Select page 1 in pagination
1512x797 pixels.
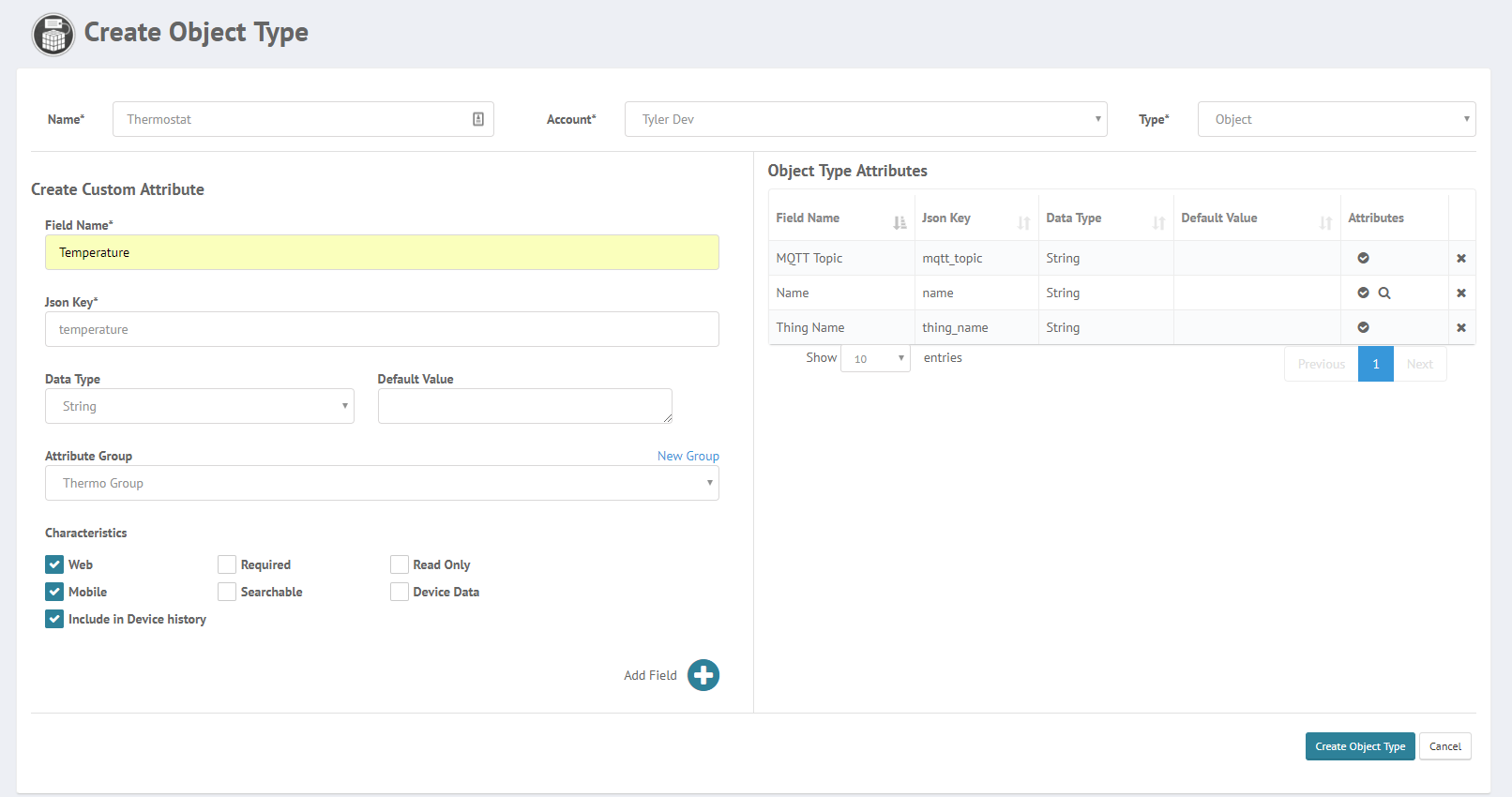(1376, 364)
